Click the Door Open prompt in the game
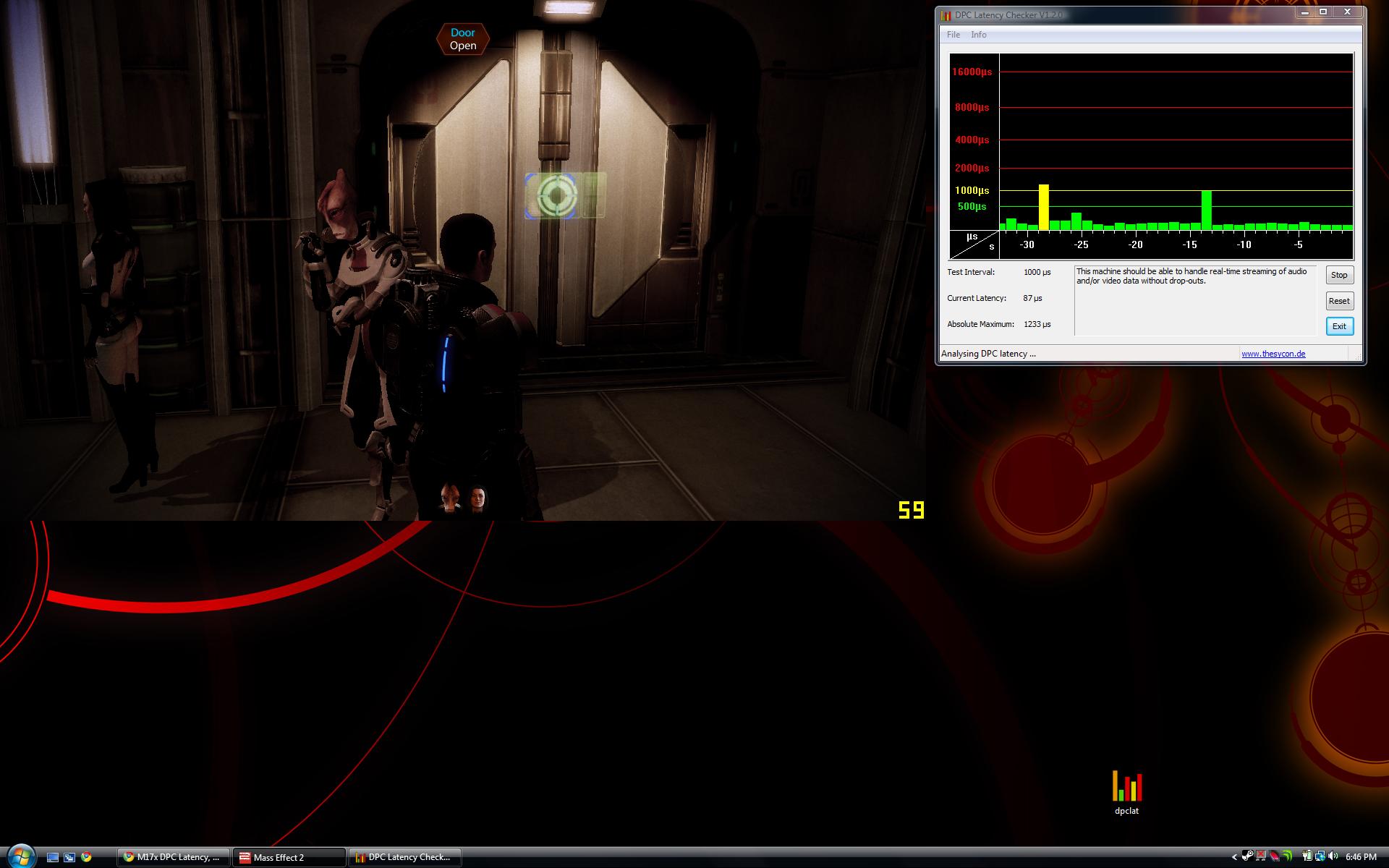Image resolution: width=1389 pixels, height=868 pixels. click(x=463, y=39)
